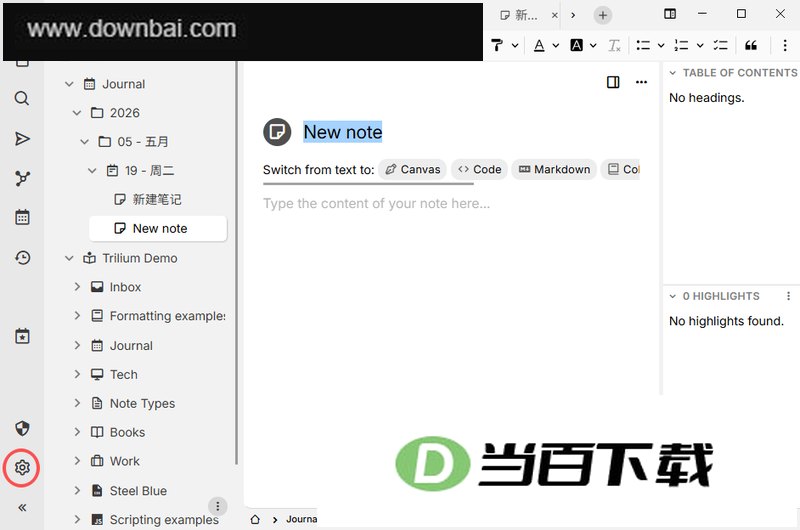The width and height of the screenshot is (800, 530).
Task: Open the Journal note under Trilium Demo
Action: pyautogui.click(x=131, y=345)
